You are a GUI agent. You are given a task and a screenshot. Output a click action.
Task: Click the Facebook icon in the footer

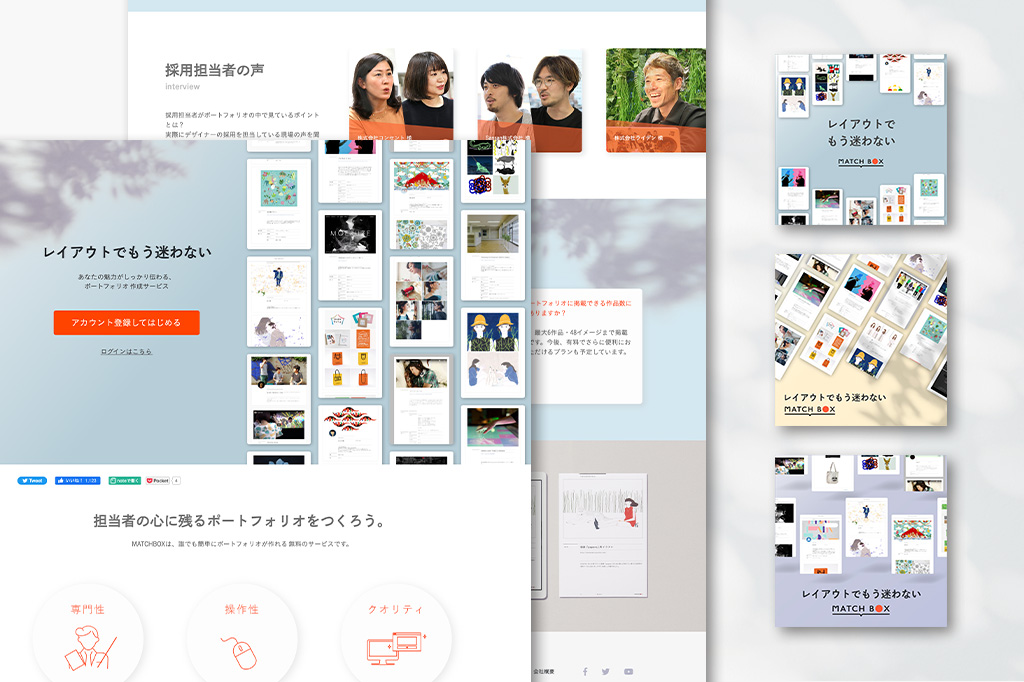585,672
